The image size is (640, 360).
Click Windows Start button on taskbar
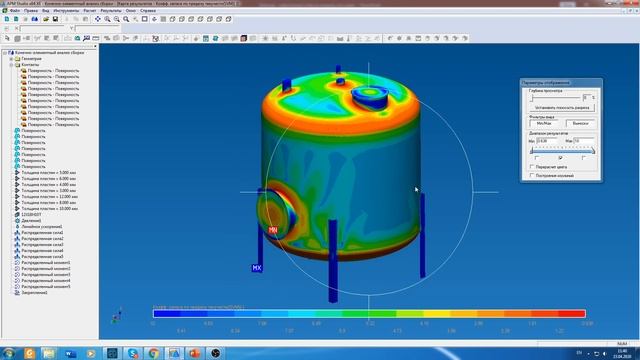(9, 353)
